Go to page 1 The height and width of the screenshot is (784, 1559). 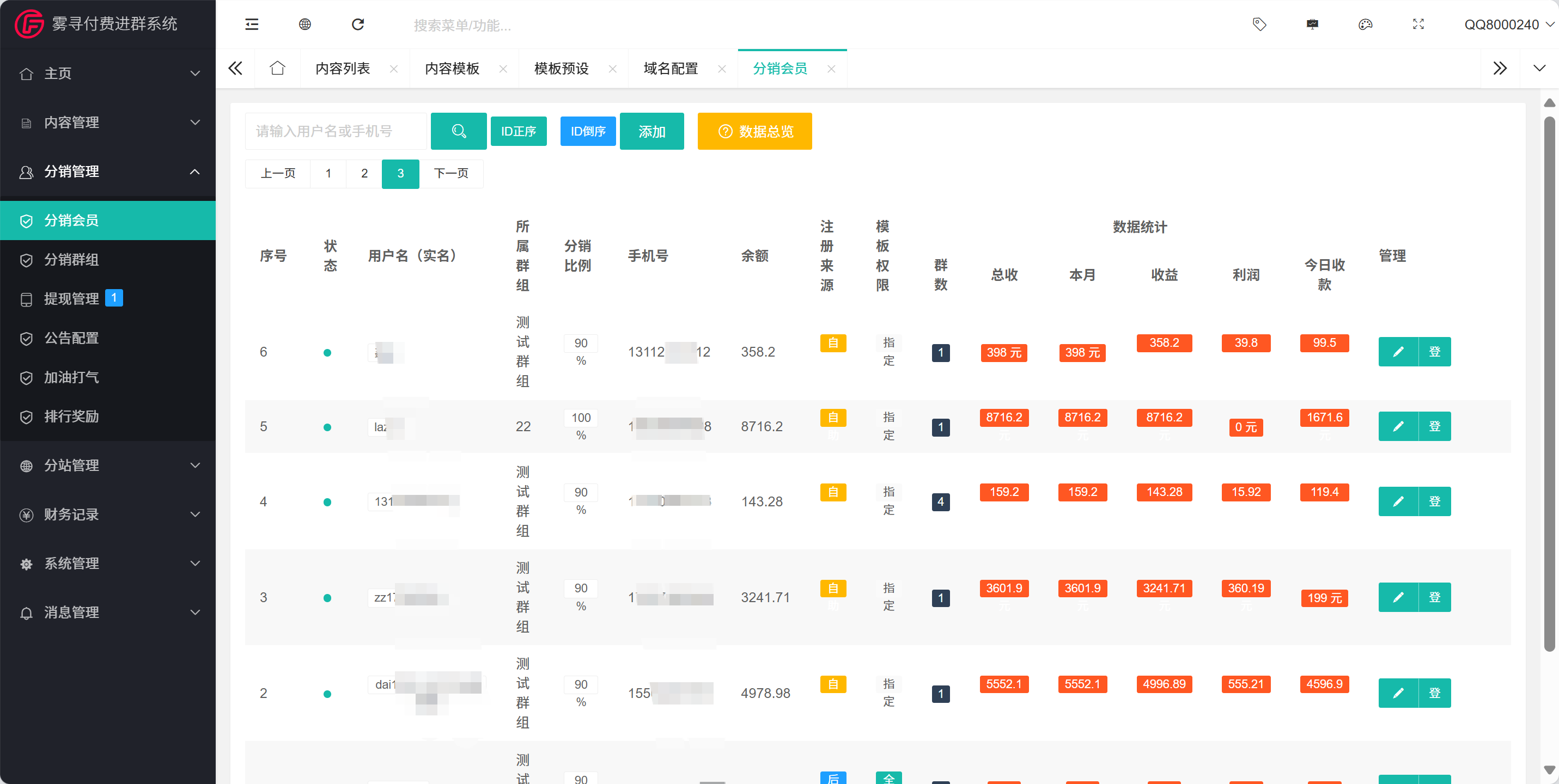click(x=328, y=174)
